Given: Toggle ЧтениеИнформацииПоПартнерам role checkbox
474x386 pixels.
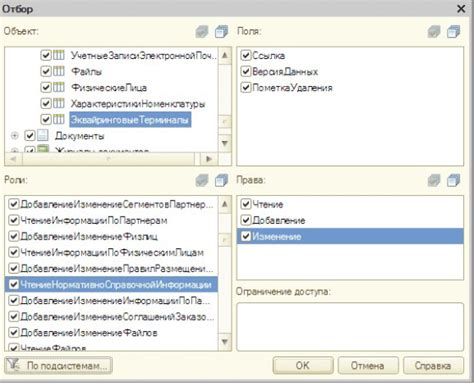Looking at the screenshot, I should (13, 220).
